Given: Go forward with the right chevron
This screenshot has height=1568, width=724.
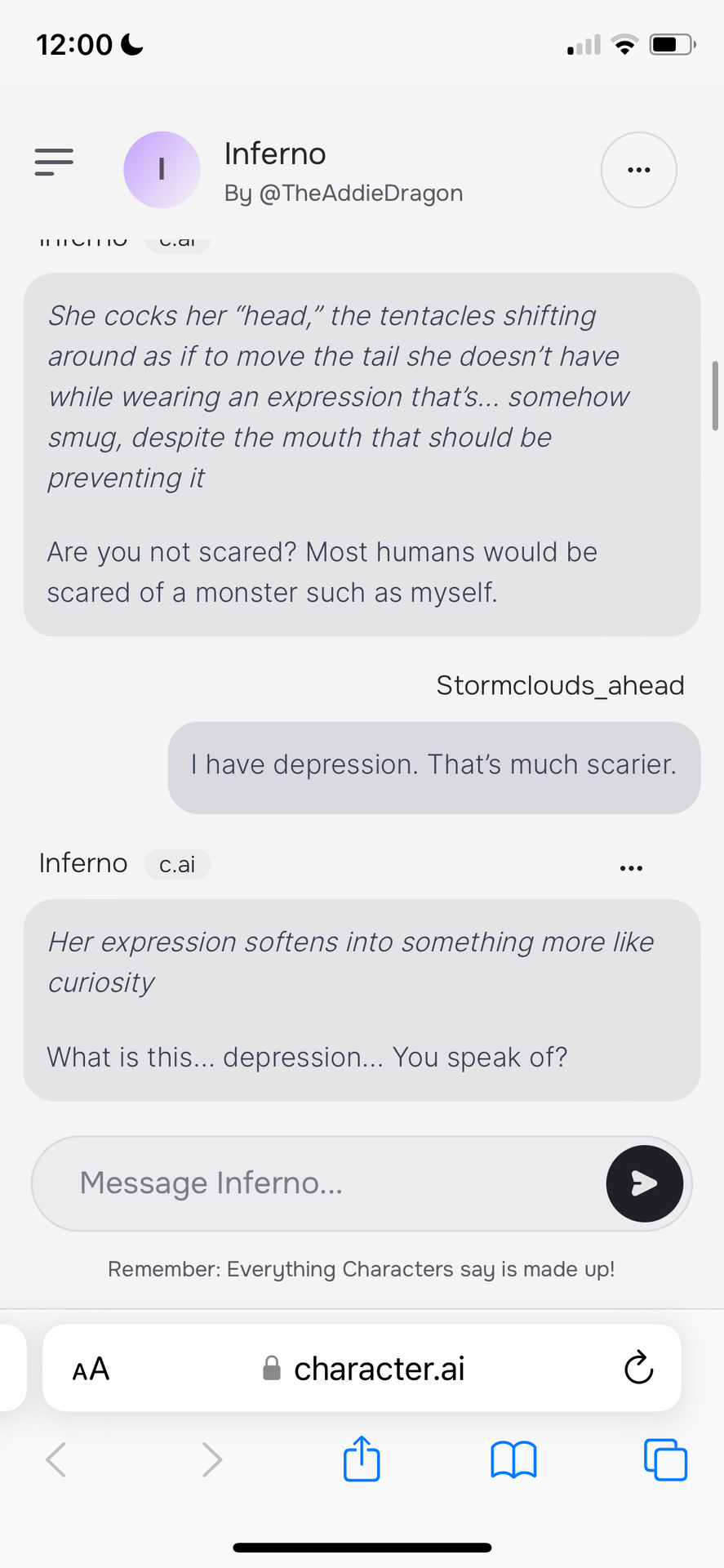Looking at the screenshot, I should (x=211, y=1459).
